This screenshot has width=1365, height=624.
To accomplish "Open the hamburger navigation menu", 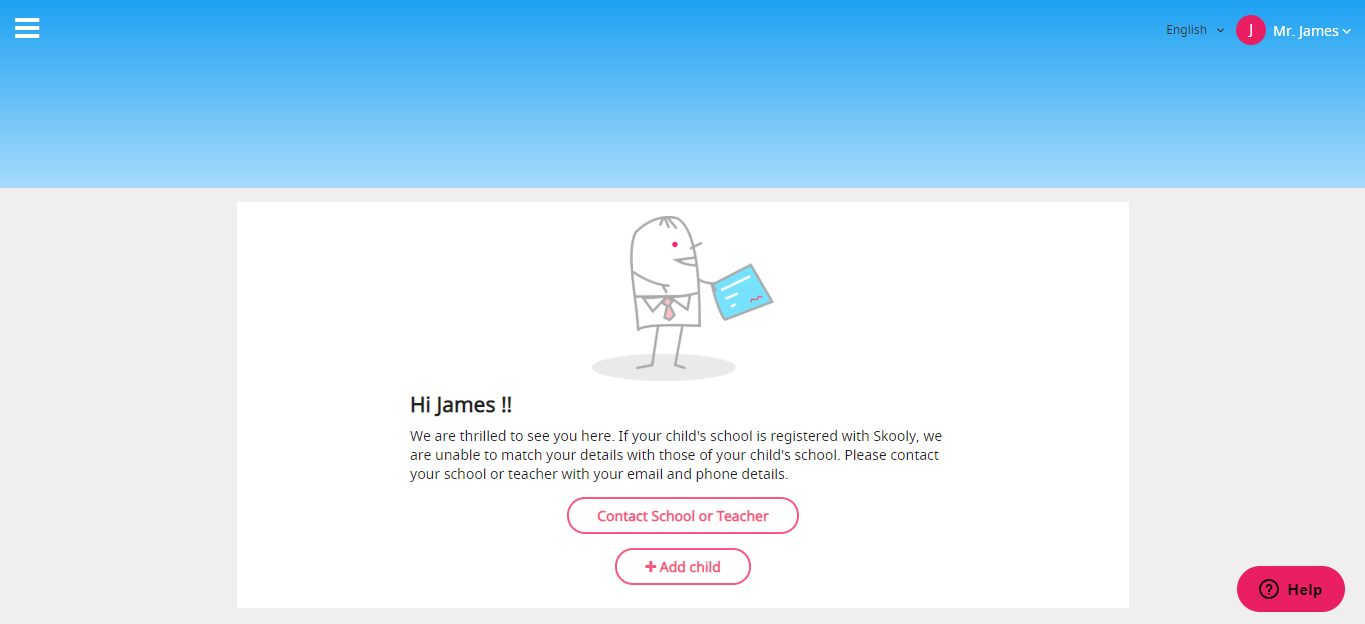I will point(27,28).
